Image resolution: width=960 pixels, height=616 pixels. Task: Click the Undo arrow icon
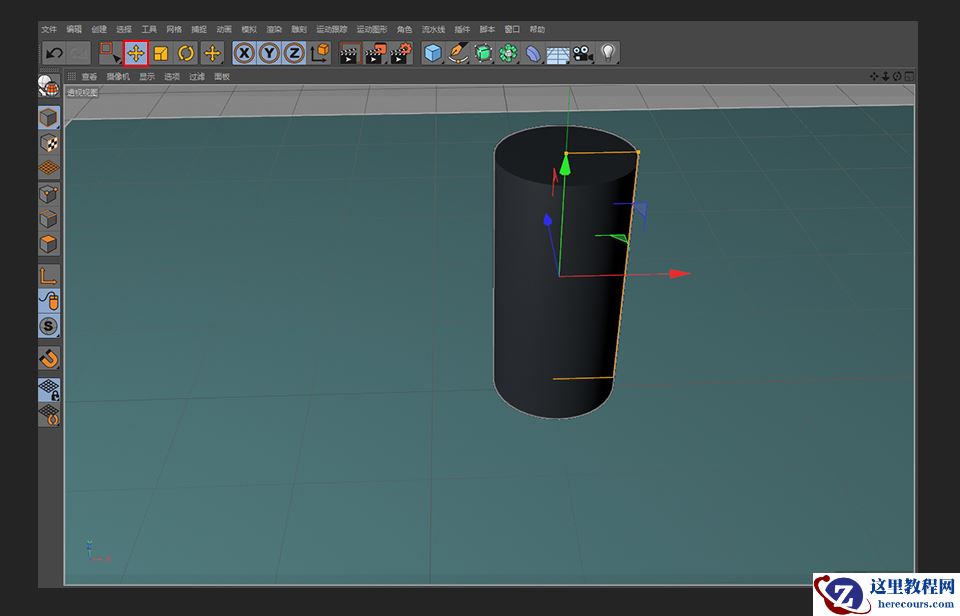[54, 53]
